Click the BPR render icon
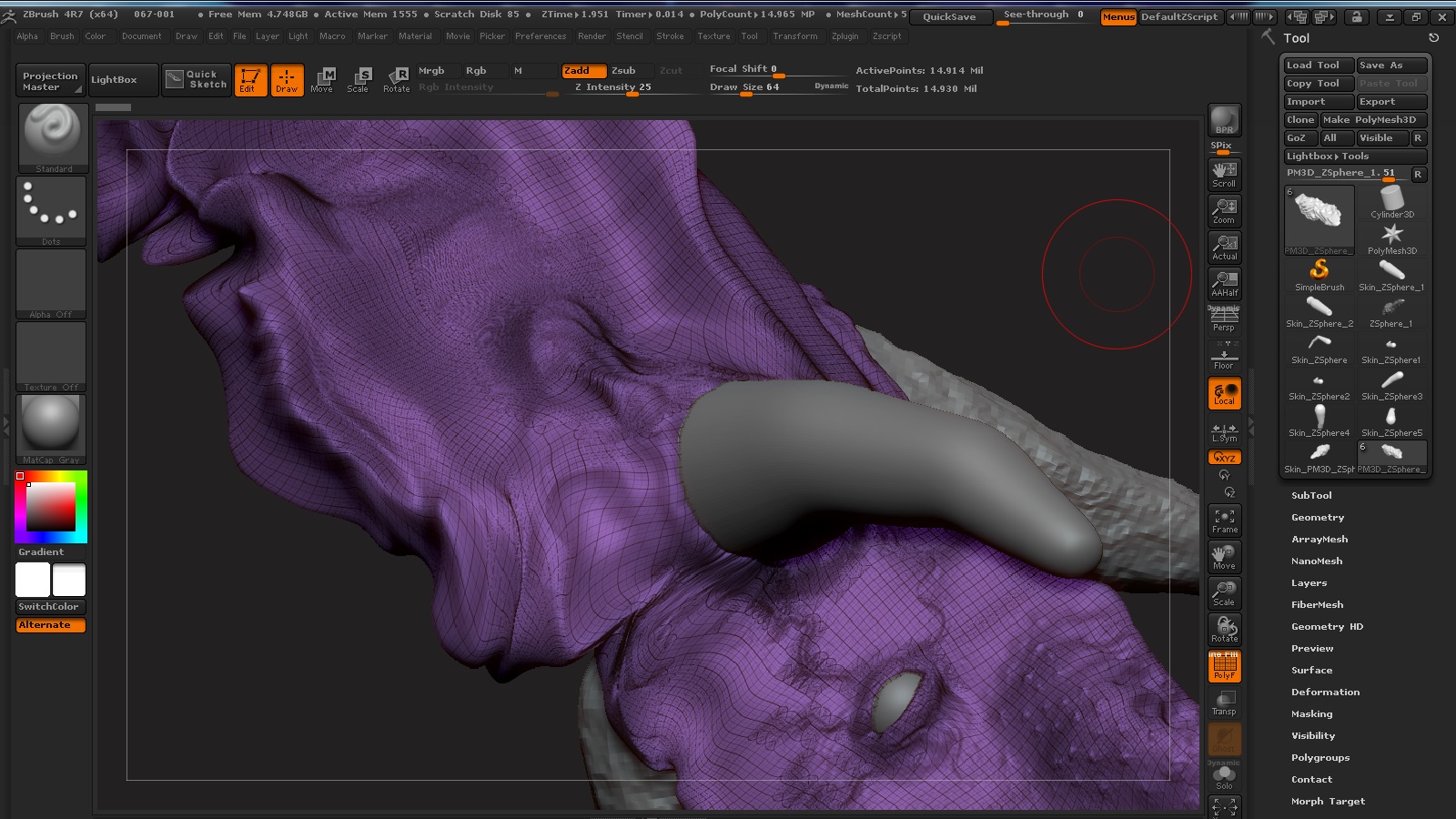This screenshot has height=819, width=1456. pos(1224,119)
